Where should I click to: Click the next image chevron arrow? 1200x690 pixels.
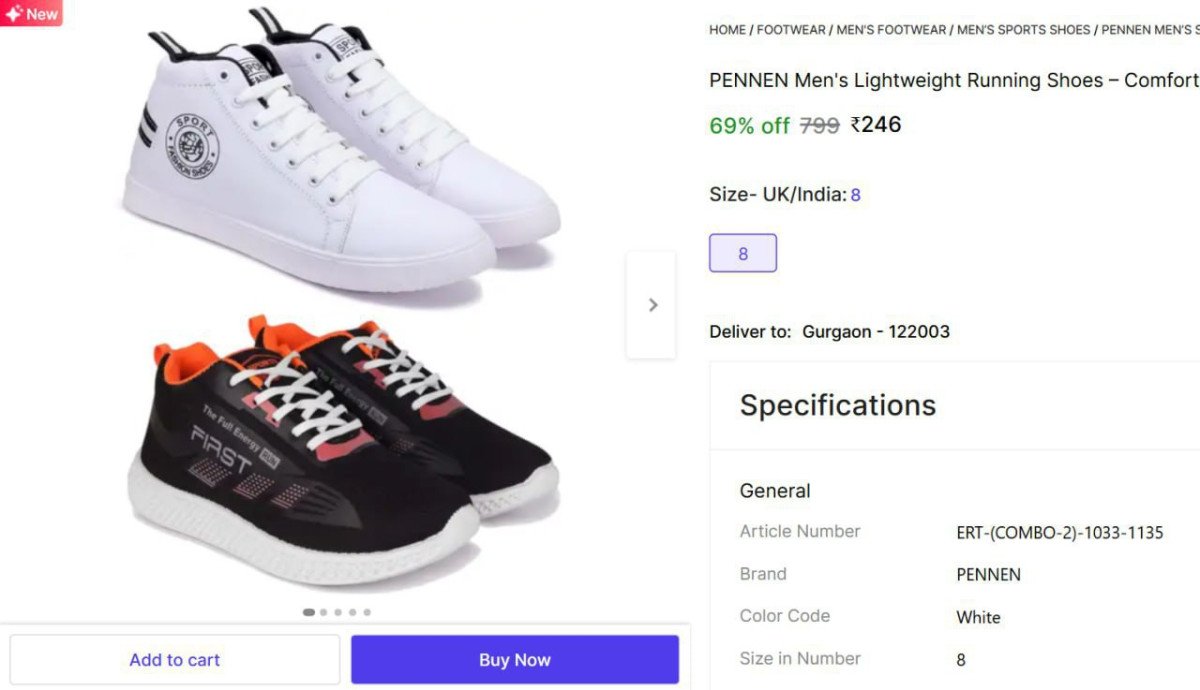point(652,305)
